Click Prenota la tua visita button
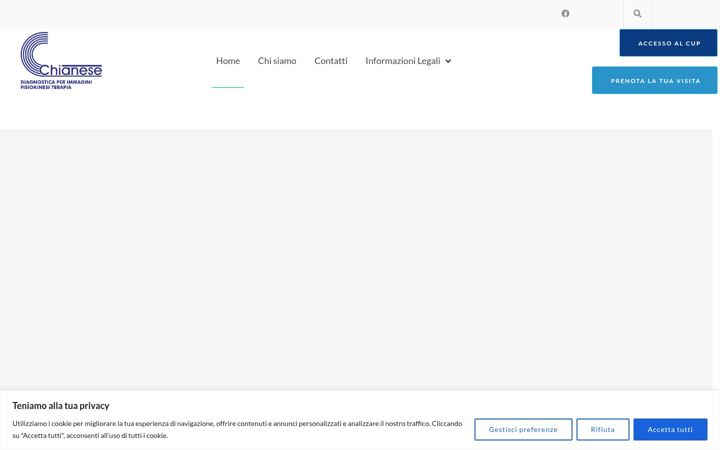Image resolution: width=720 pixels, height=450 pixels. coord(654,80)
